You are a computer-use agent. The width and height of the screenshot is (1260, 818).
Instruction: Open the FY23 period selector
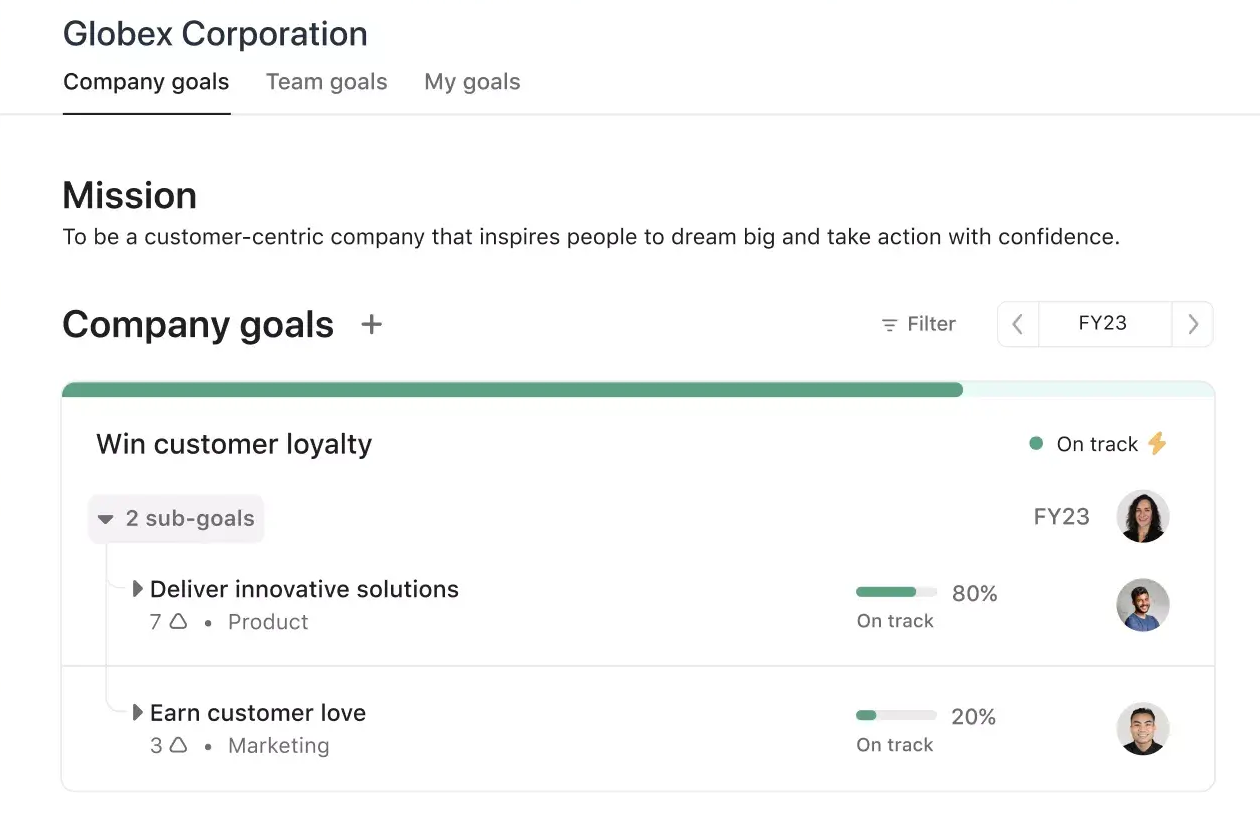(x=1103, y=324)
